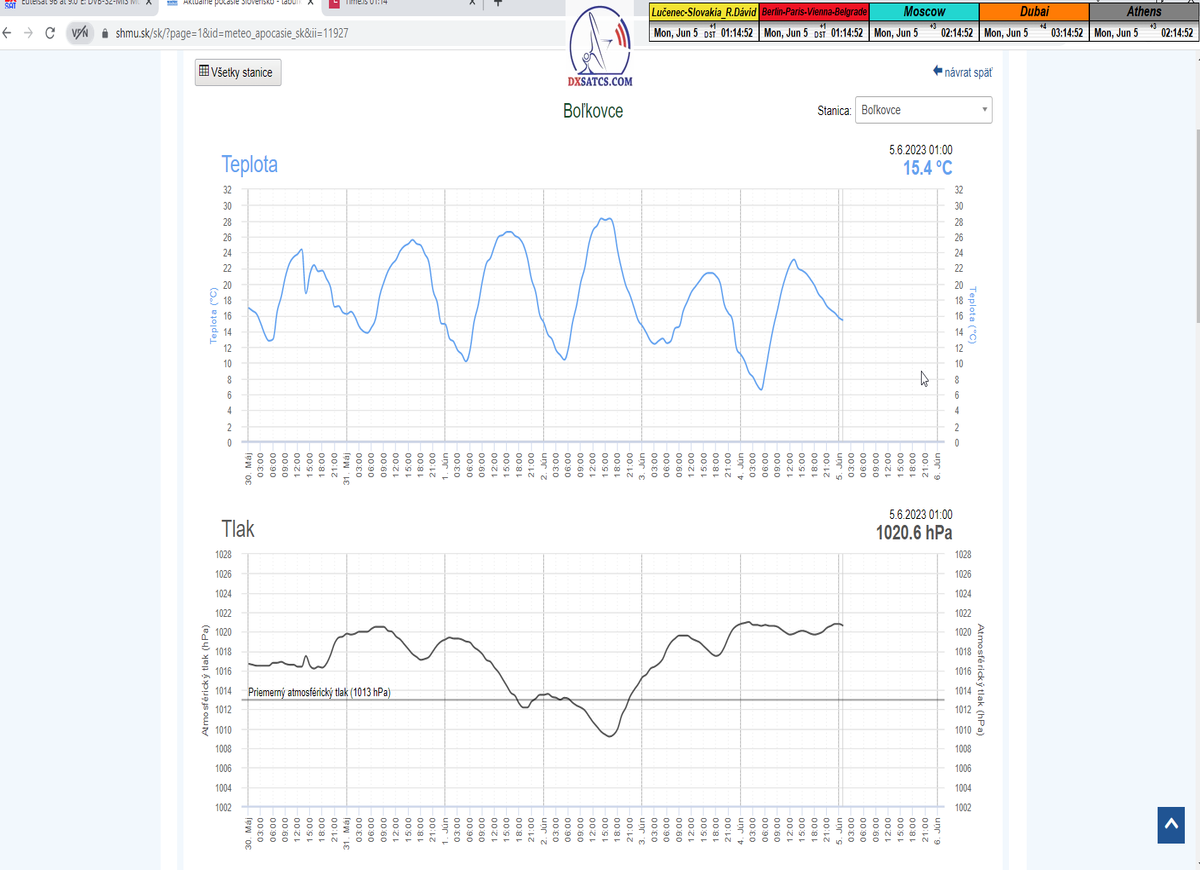Click the scroll-to-top arrow button
Screen dimensions: 1200x870
tap(1170, 825)
